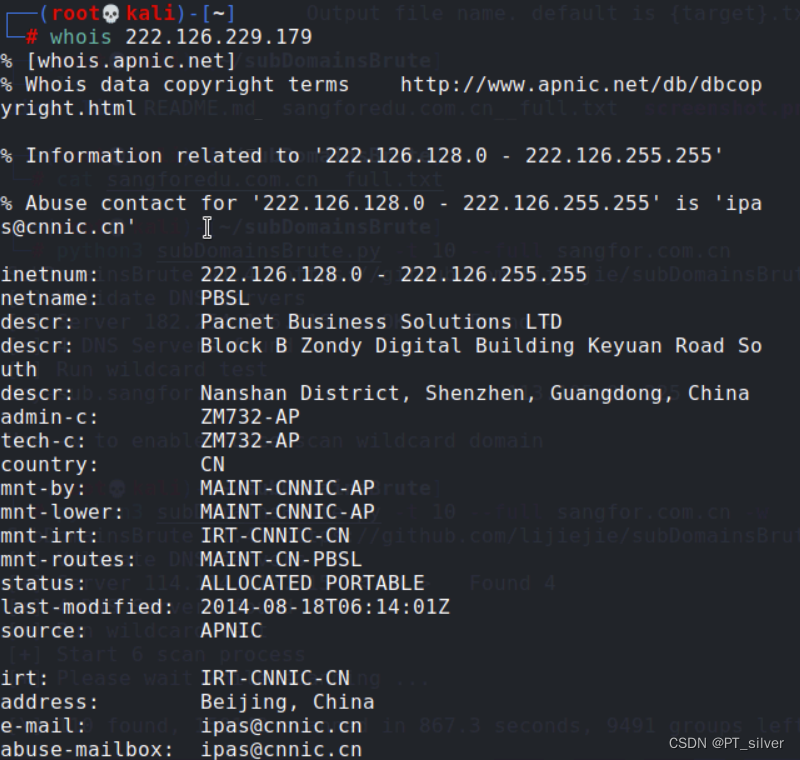The image size is (800, 760).
Task: Click the whois command word
Action: coord(81,37)
